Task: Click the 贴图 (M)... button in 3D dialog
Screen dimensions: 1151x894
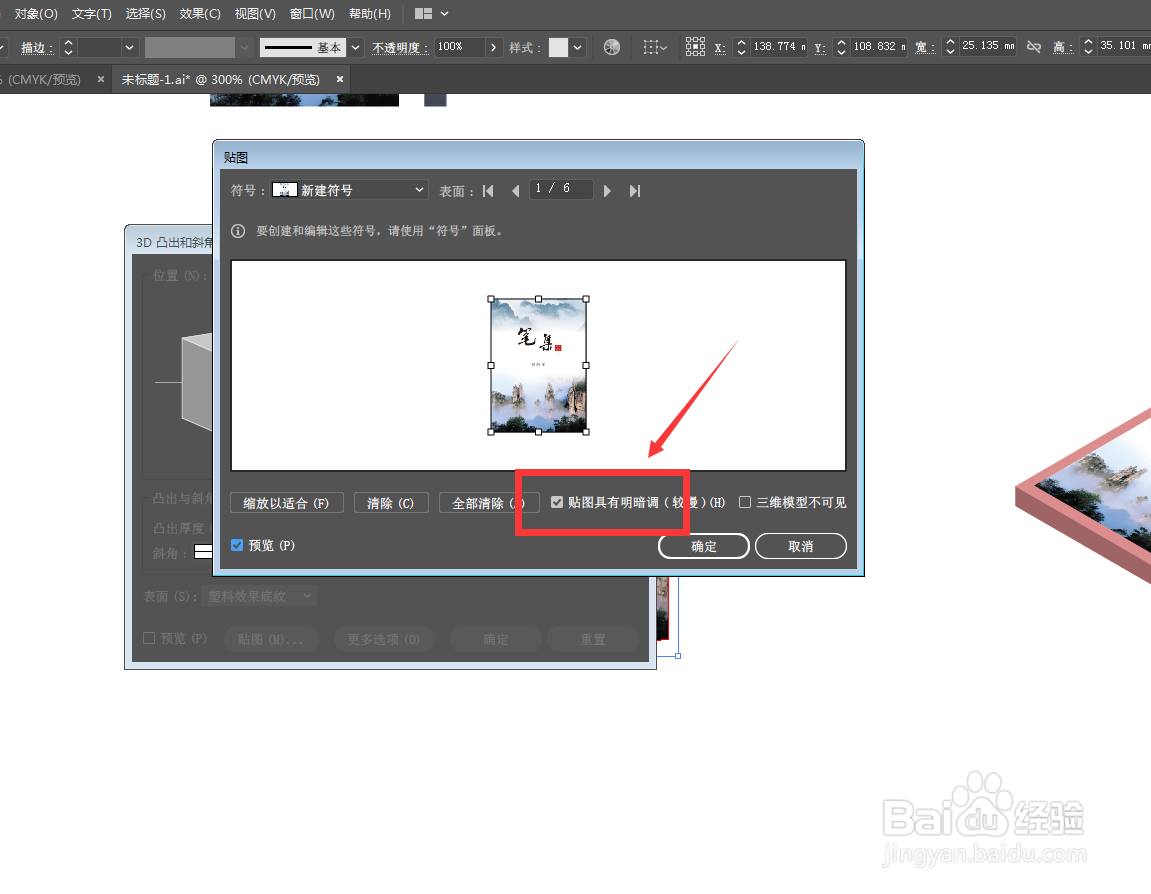Action: click(x=270, y=639)
